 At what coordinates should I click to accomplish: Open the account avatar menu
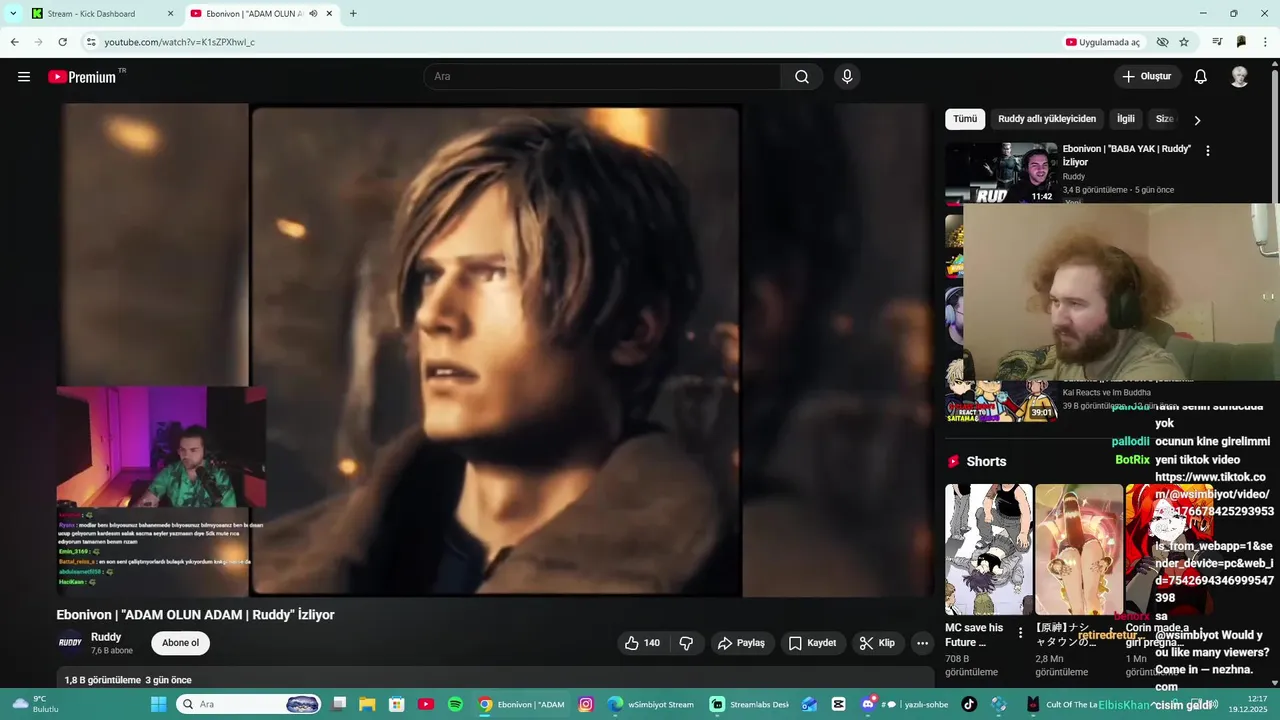[x=1239, y=77]
